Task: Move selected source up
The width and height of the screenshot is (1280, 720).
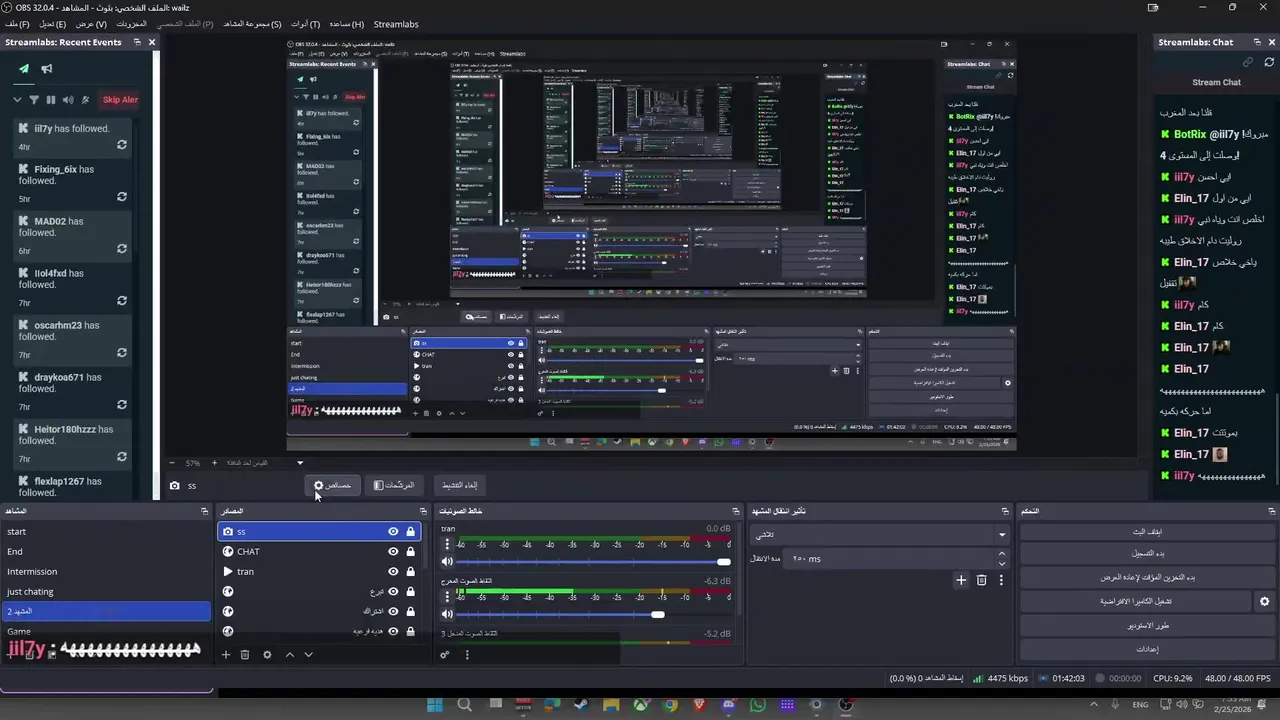Action: click(290, 655)
